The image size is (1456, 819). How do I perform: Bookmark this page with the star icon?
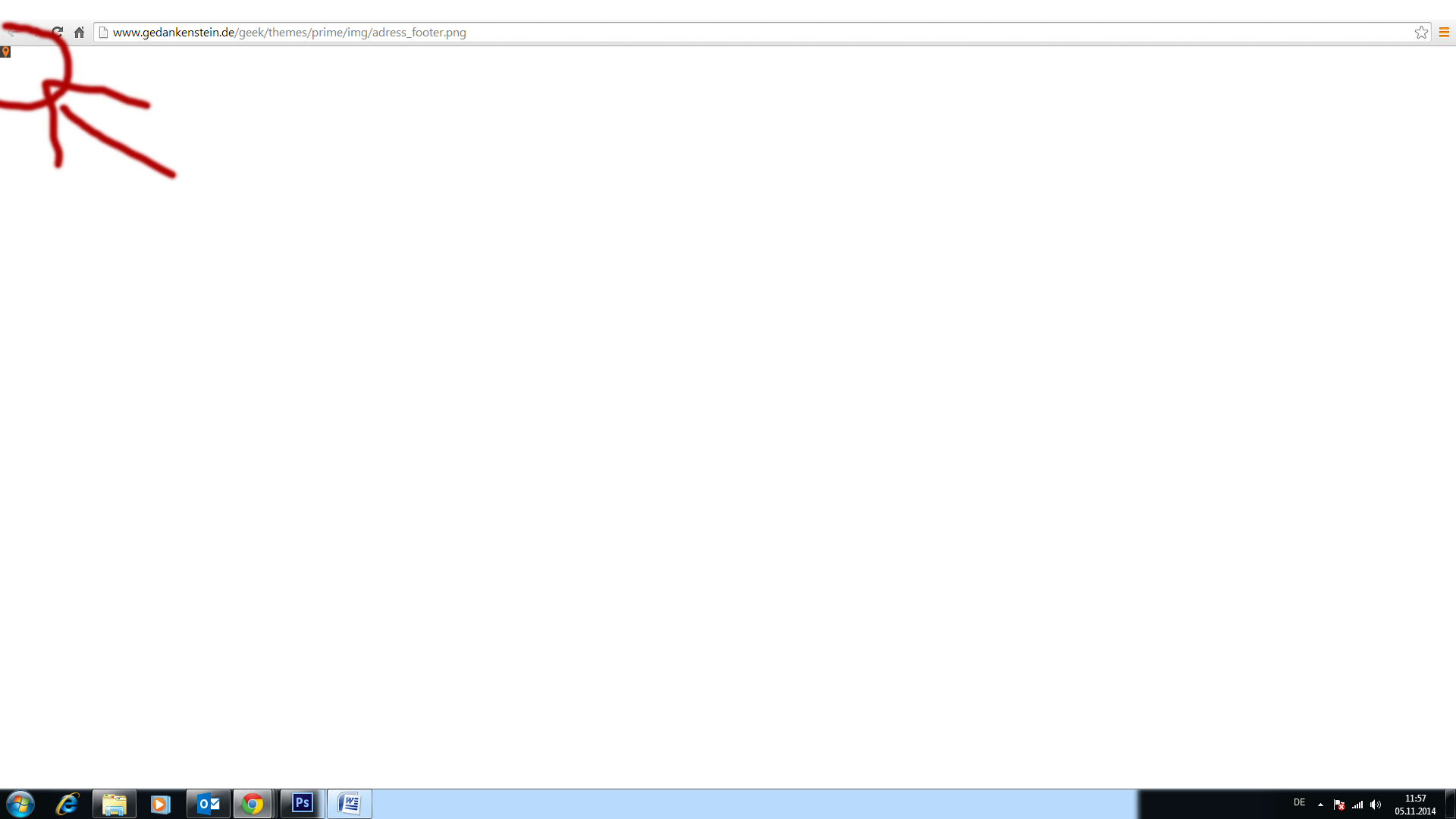(x=1421, y=32)
